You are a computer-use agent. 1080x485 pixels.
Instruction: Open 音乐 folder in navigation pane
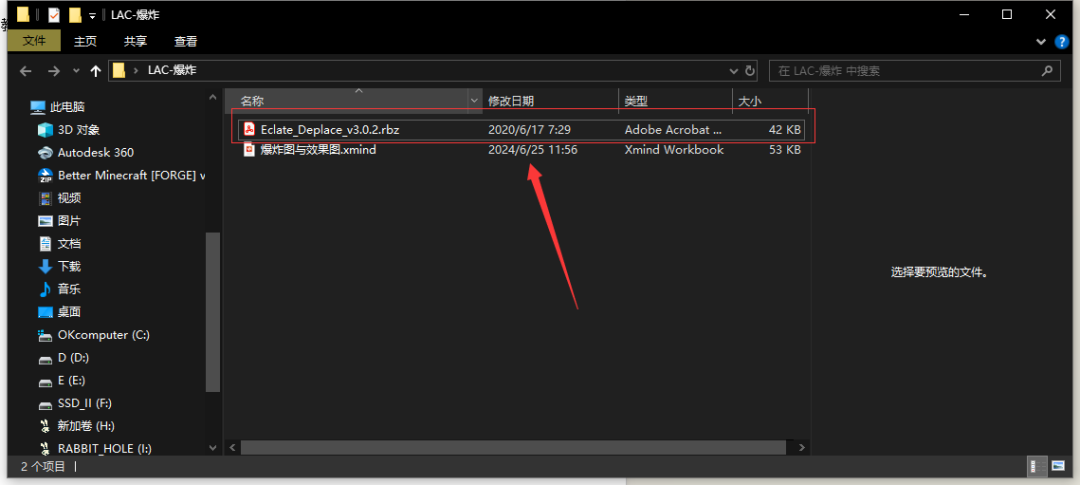pos(69,289)
